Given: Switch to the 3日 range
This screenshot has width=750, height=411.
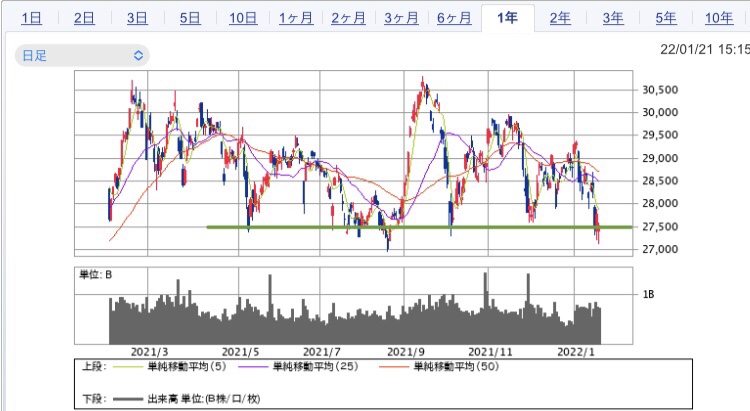Looking at the screenshot, I should [x=137, y=18].
